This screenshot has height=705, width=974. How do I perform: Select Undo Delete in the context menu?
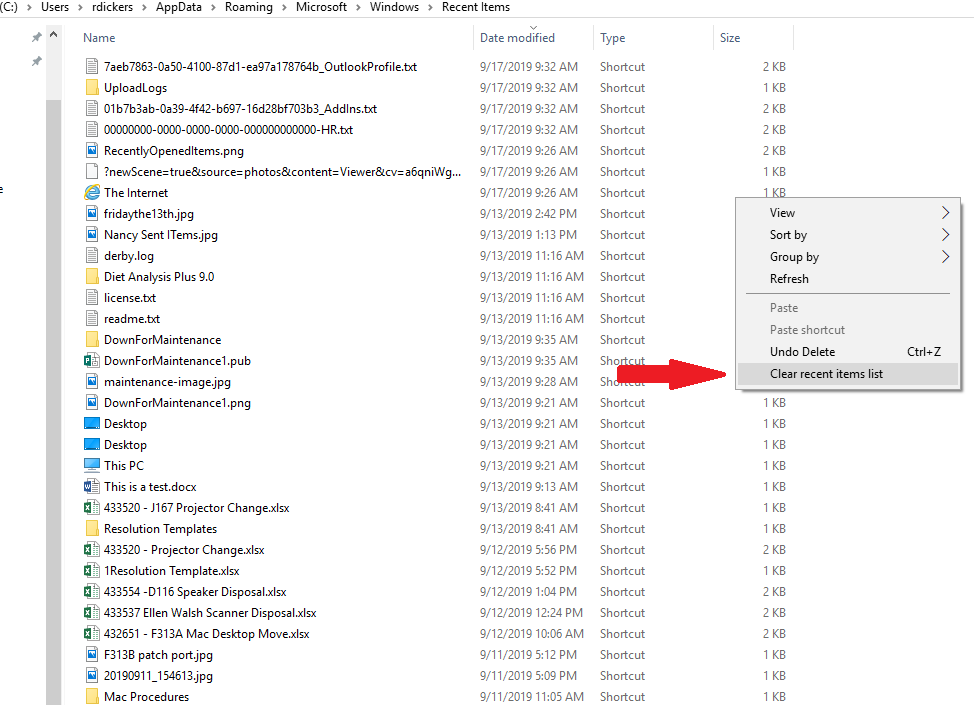point(848,352)
